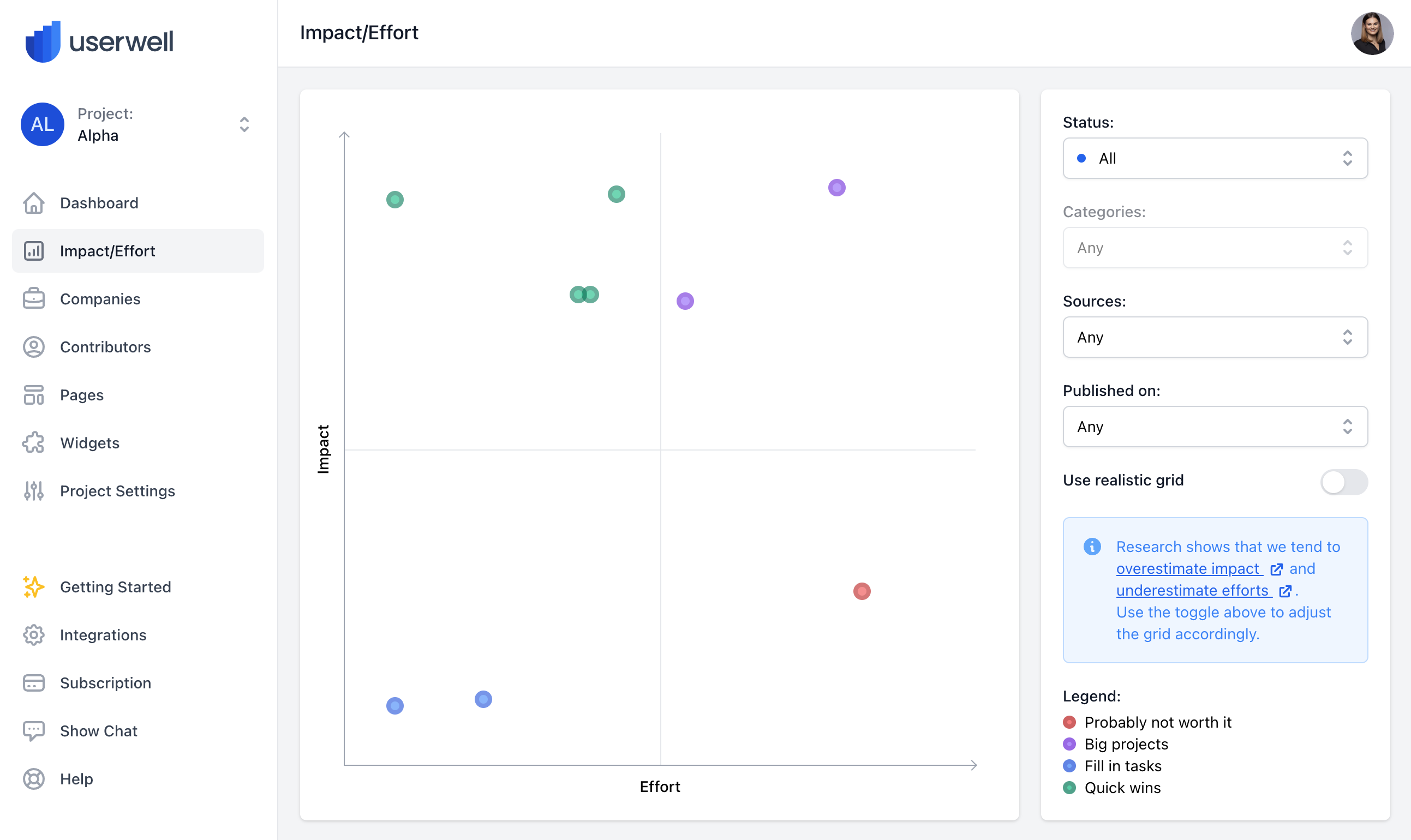Open the Status dropdown showing All
The width and height of the screenshot is (1411, 840).
tap(1215, 159)
